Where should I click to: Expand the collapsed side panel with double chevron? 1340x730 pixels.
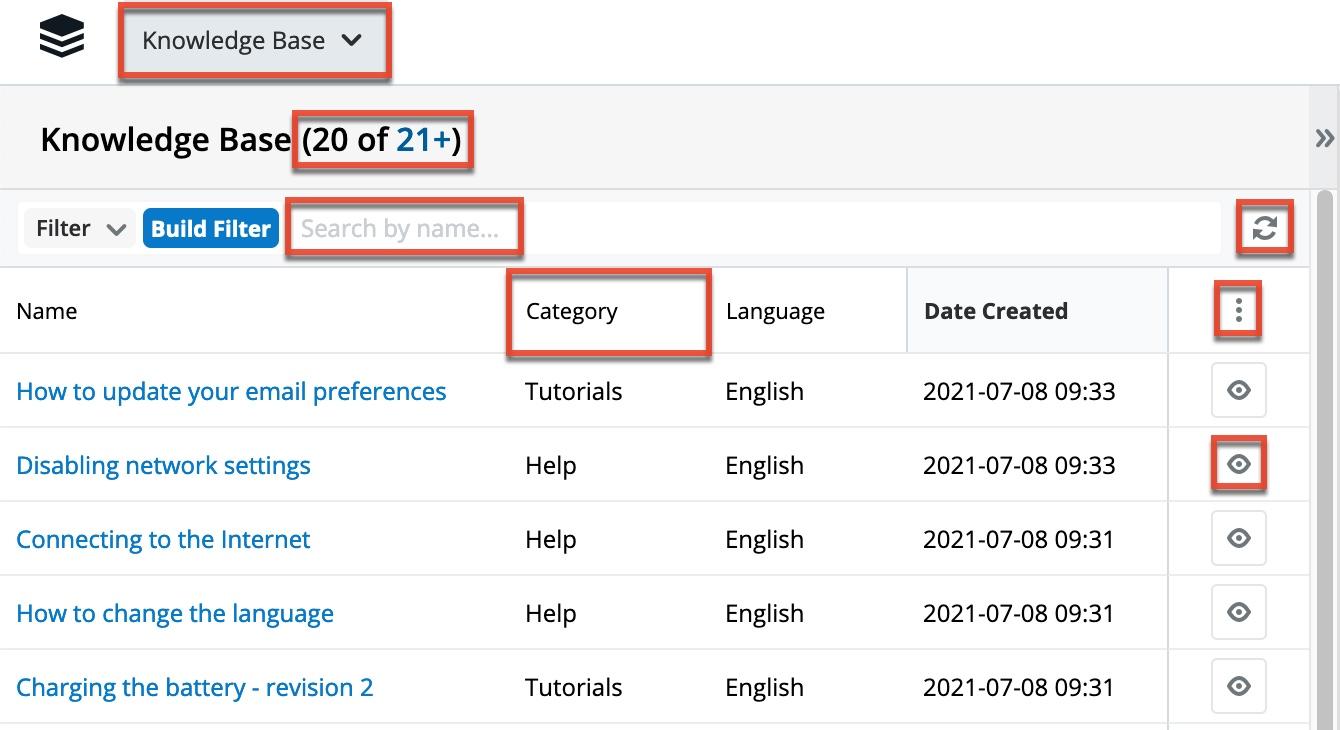[x=1324, y=138]
